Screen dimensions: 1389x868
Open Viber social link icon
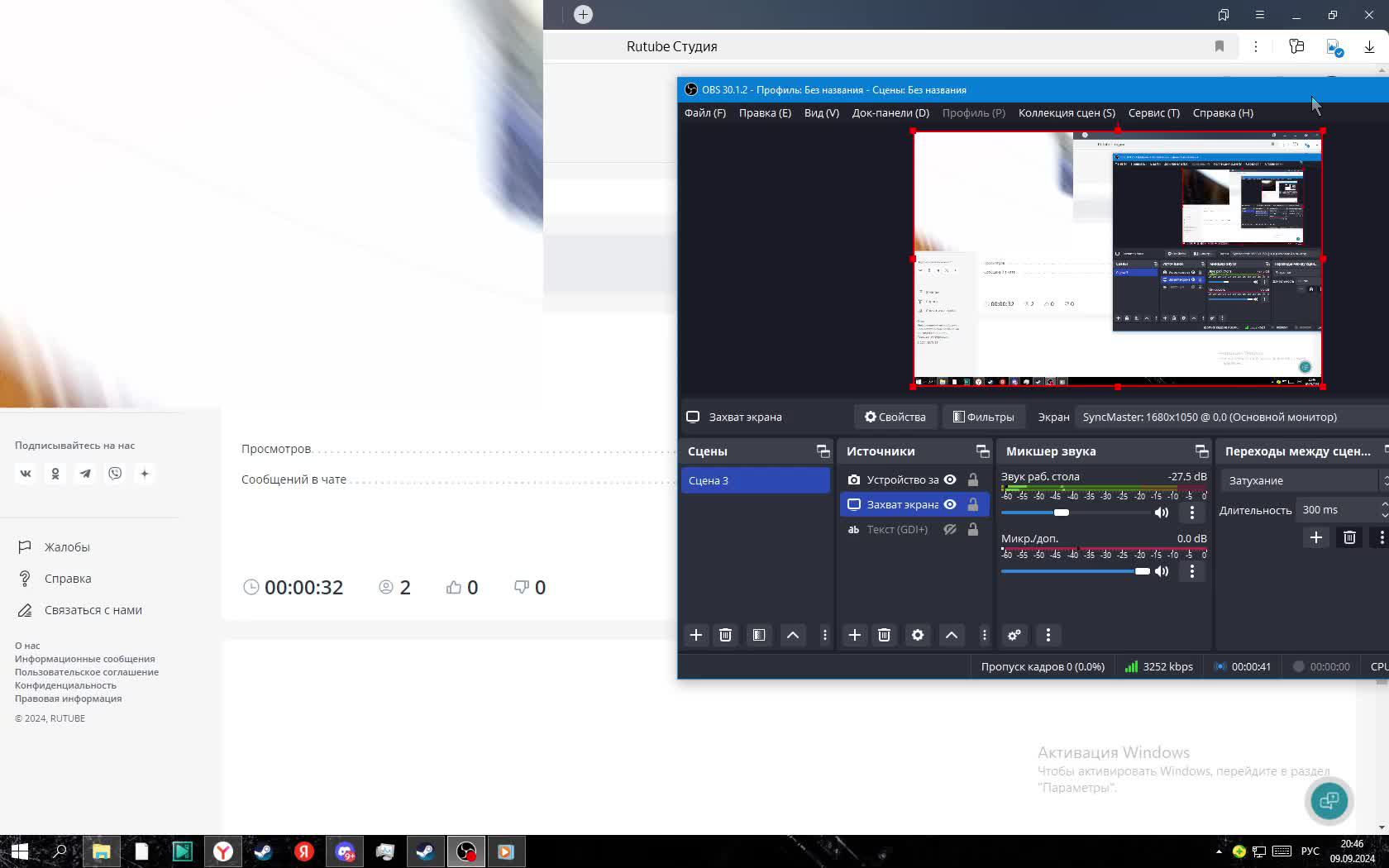pos(115,474)
